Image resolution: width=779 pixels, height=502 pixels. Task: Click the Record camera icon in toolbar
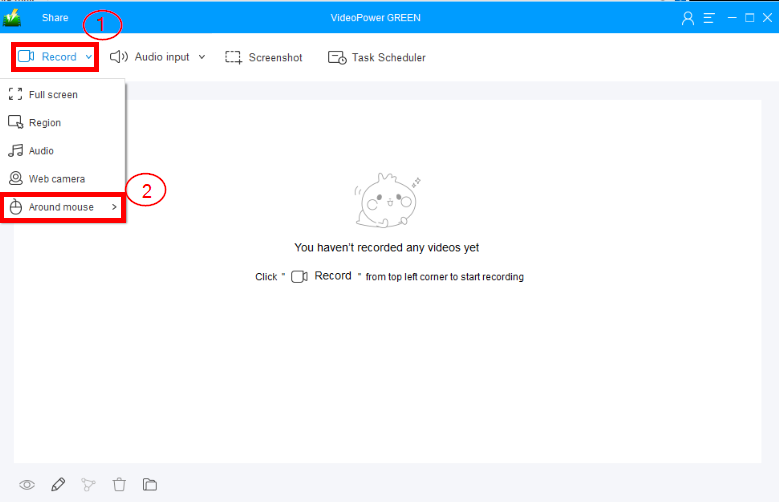pyautogui.click(x=26, y=57)
